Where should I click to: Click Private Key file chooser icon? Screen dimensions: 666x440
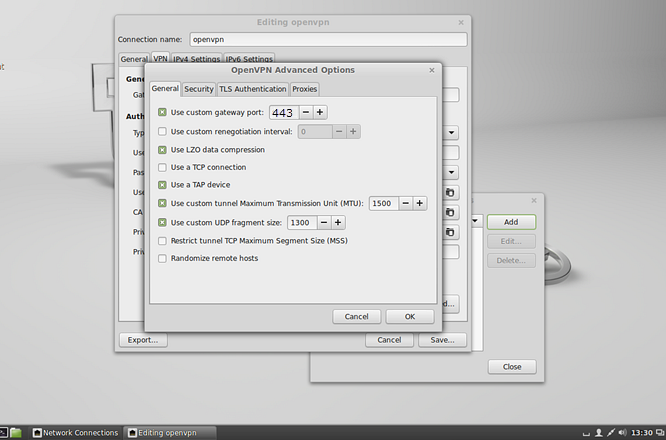450,232
